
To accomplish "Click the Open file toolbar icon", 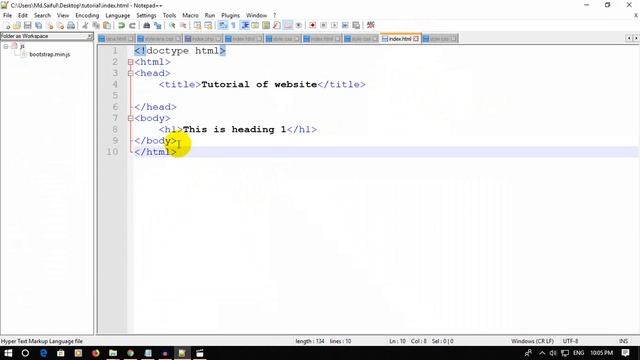I will click(17, 25).
